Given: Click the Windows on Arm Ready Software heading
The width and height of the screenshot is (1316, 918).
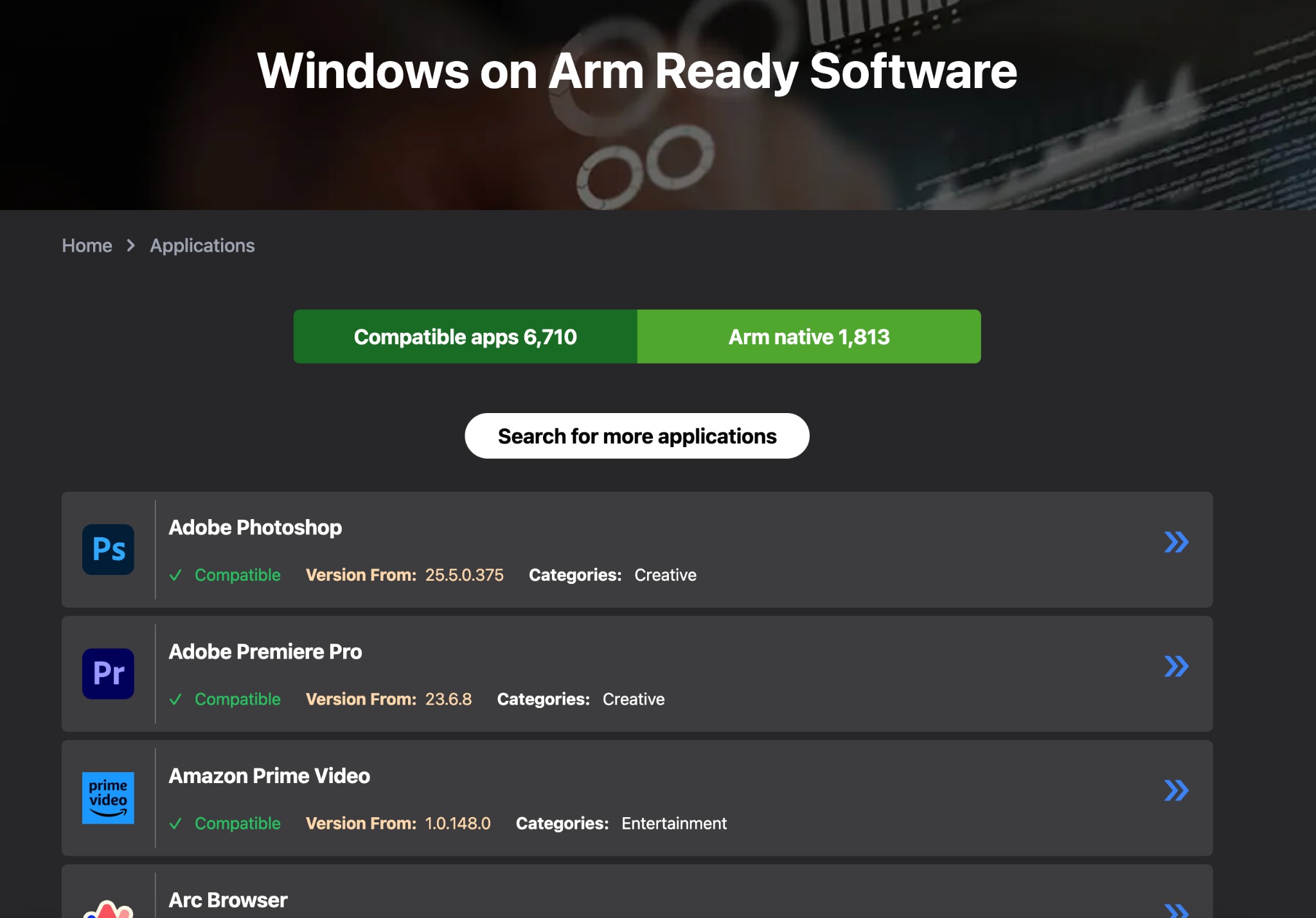Looking at the screenshot, I should tap(637, 71).
